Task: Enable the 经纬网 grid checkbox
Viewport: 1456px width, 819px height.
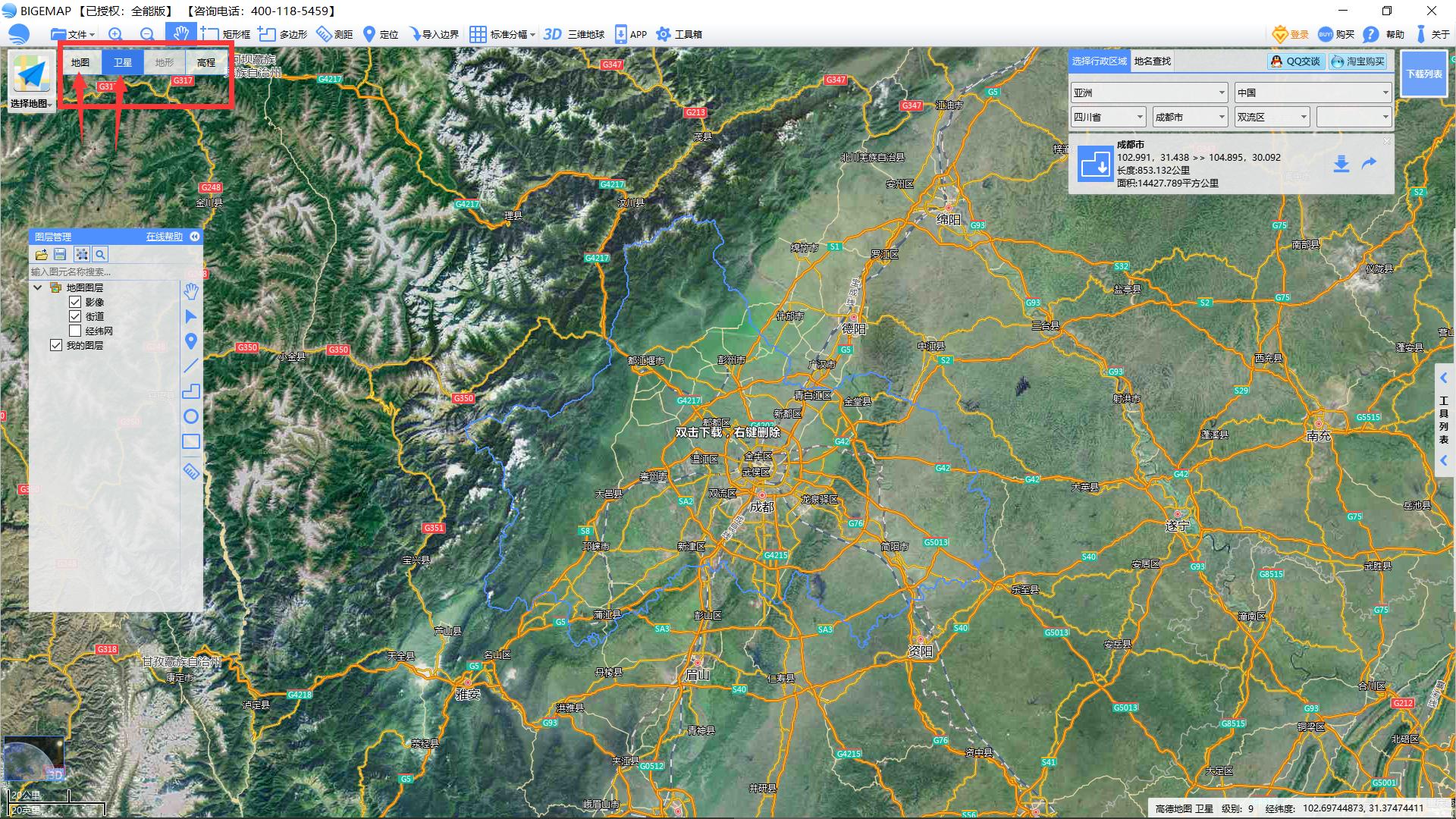Action: tap(75, 331)
